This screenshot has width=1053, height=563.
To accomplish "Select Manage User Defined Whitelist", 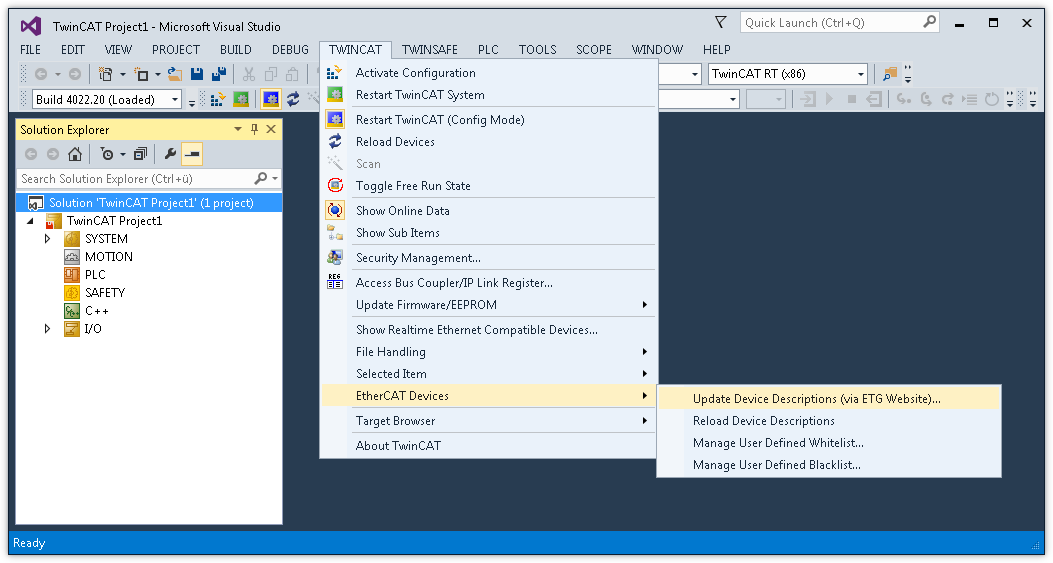I will tap(829, 443).
